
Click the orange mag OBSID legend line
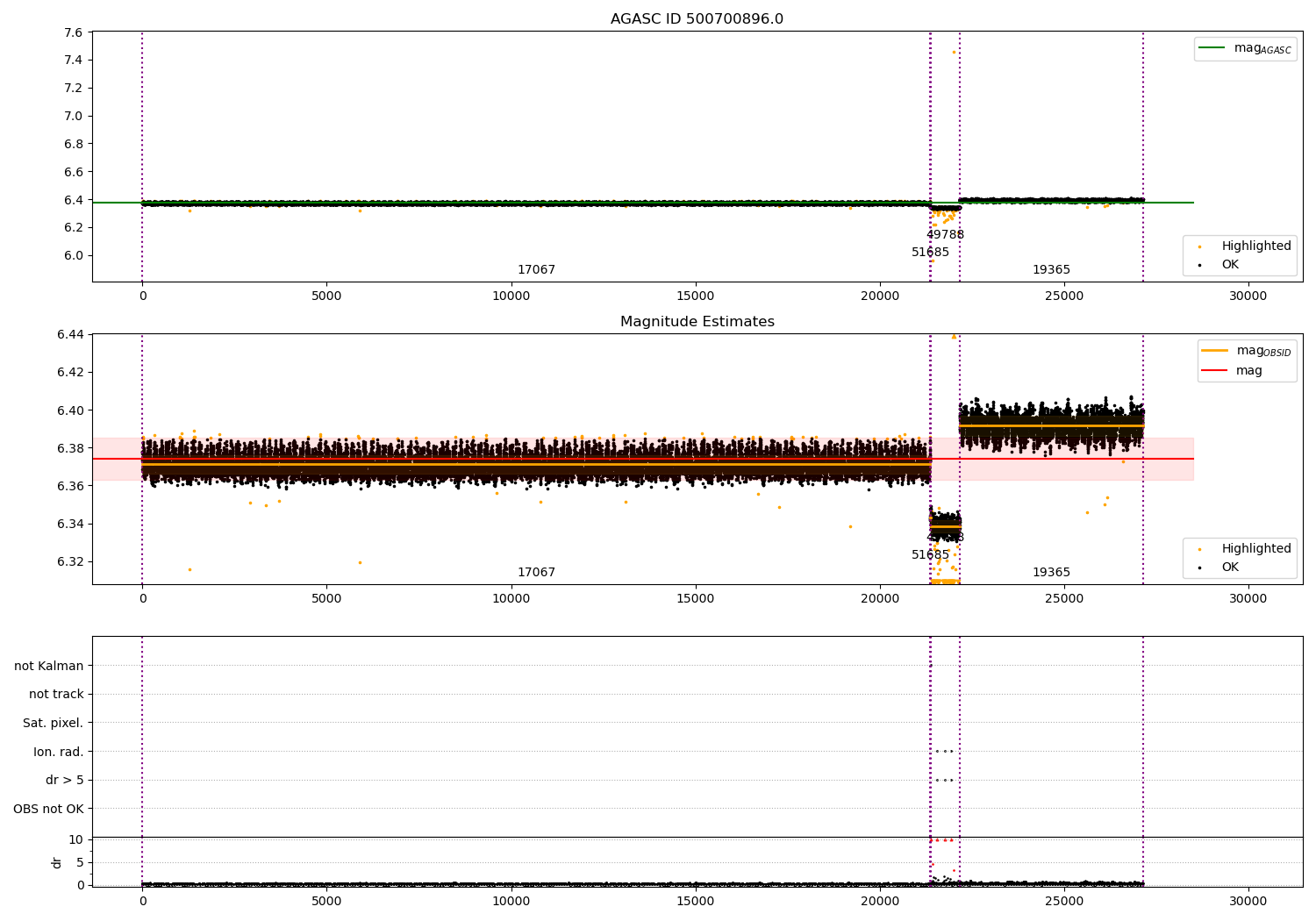(1214, 351)
